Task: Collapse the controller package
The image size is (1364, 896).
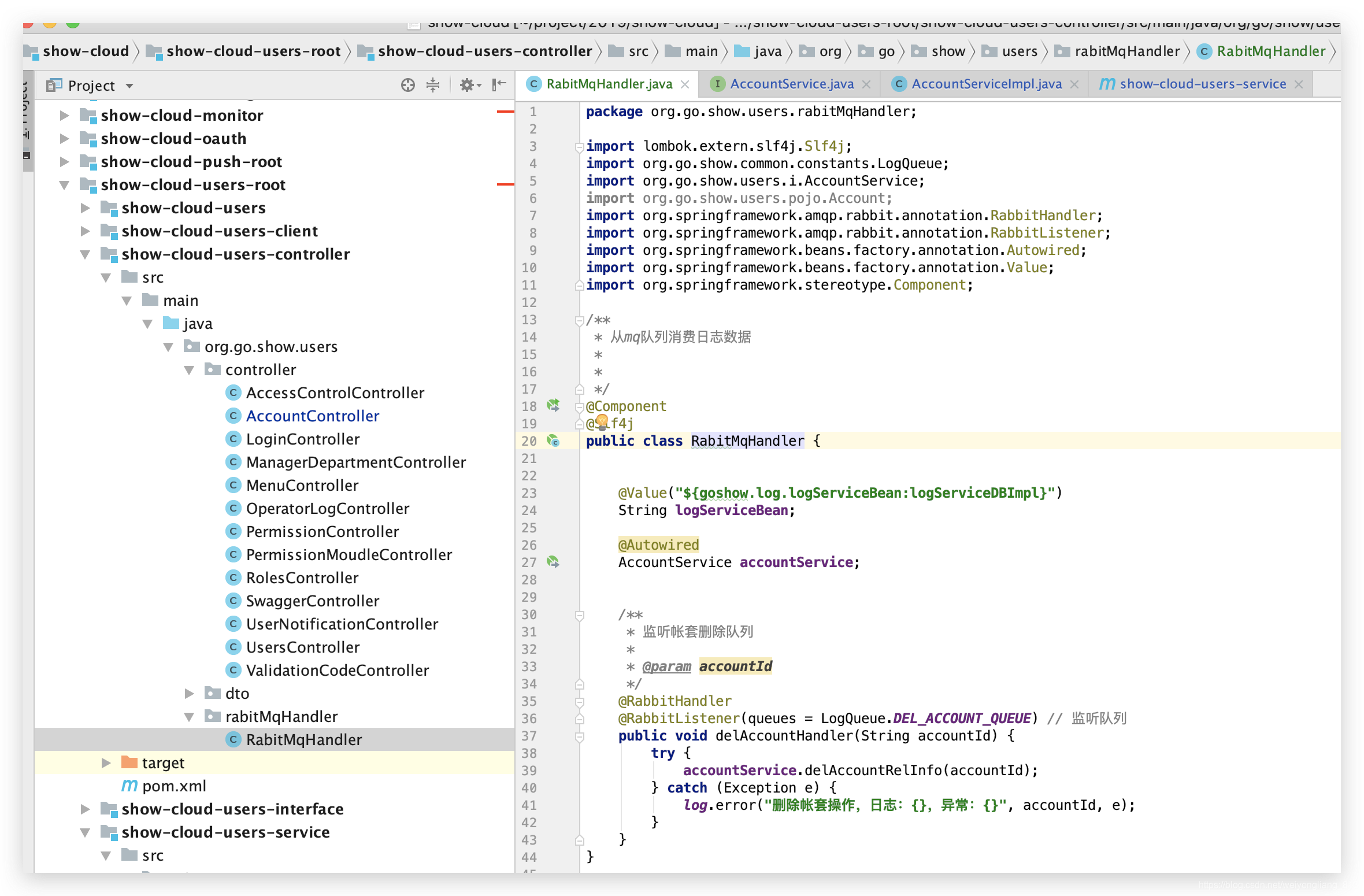Action: click(x=189, y=370)
